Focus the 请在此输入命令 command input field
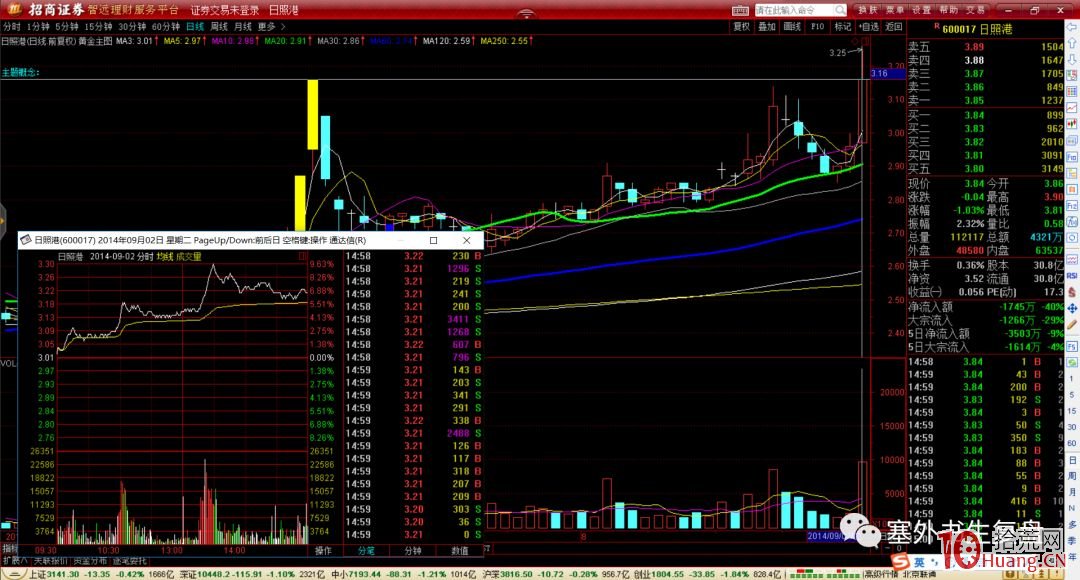 click(794, 10)
